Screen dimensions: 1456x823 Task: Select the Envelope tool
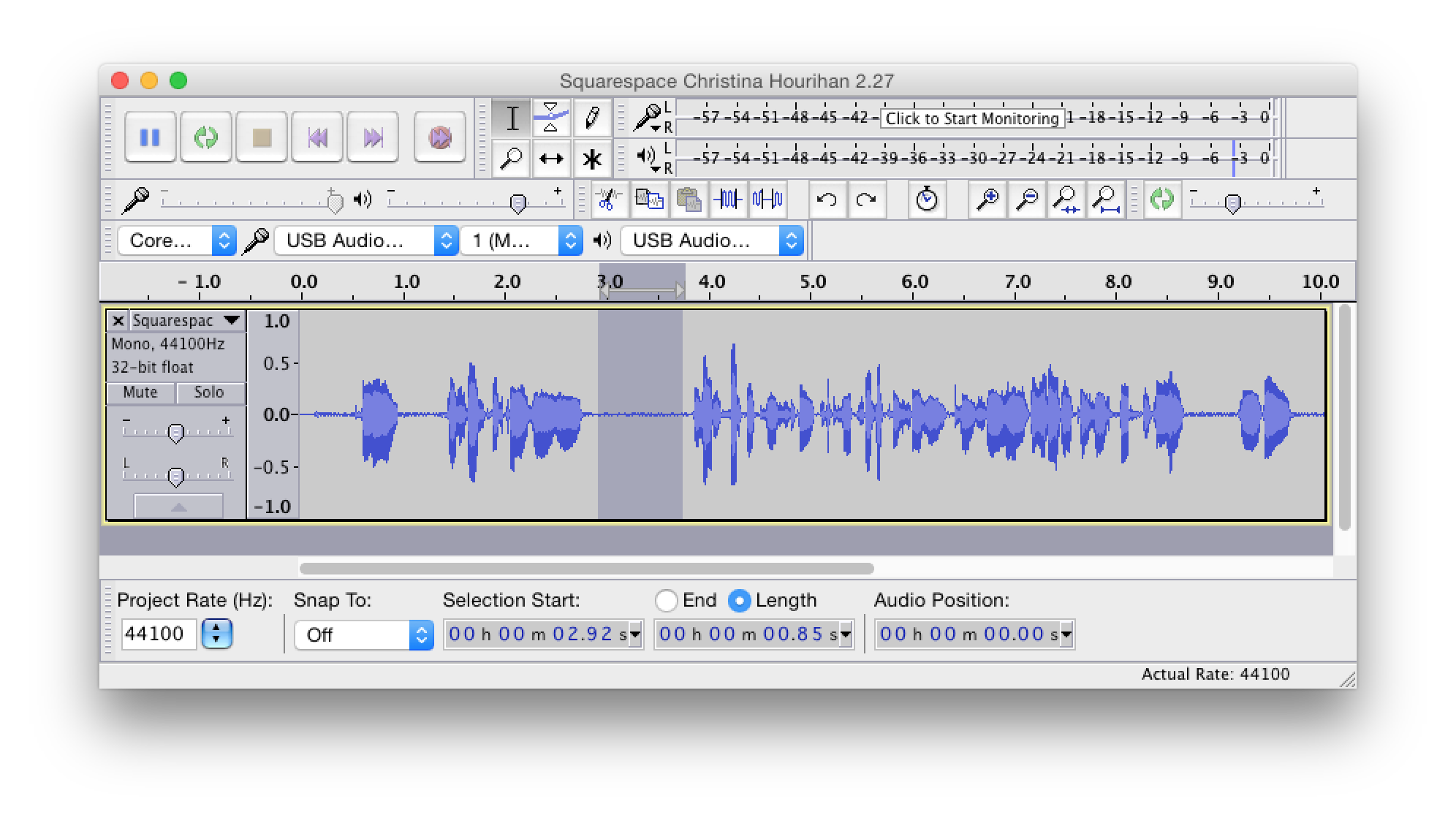pyautogui.click(x=551, y=118)
